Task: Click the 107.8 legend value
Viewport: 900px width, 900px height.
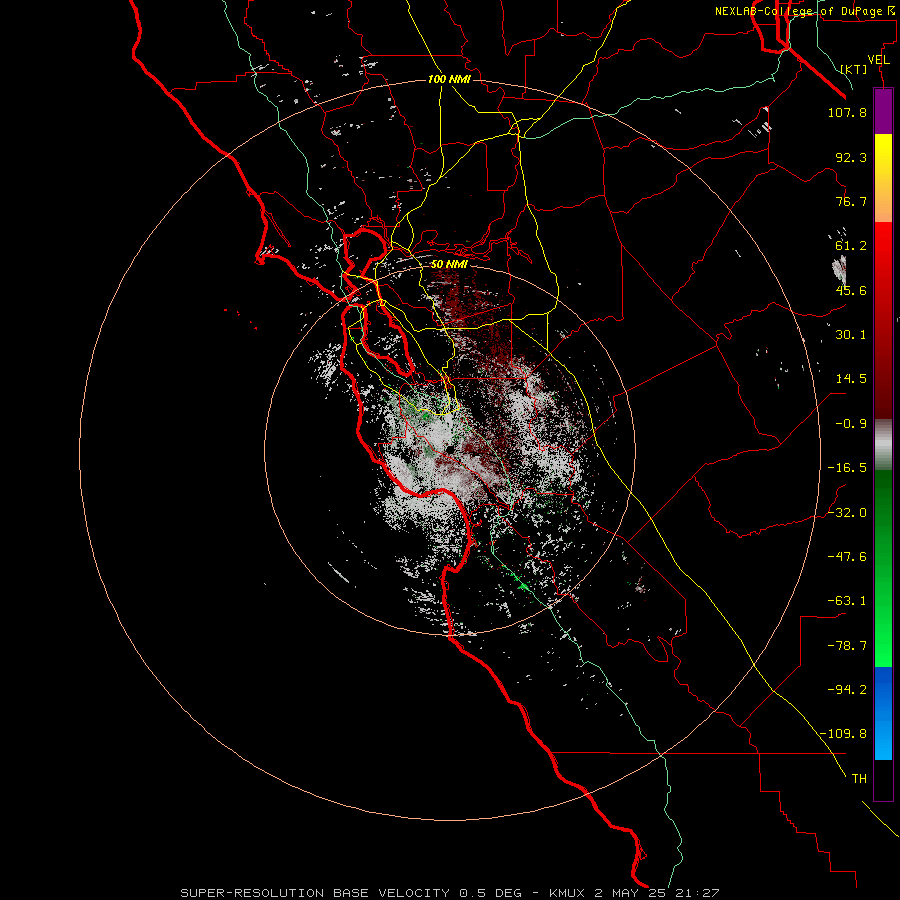Action: pos(847,112)
